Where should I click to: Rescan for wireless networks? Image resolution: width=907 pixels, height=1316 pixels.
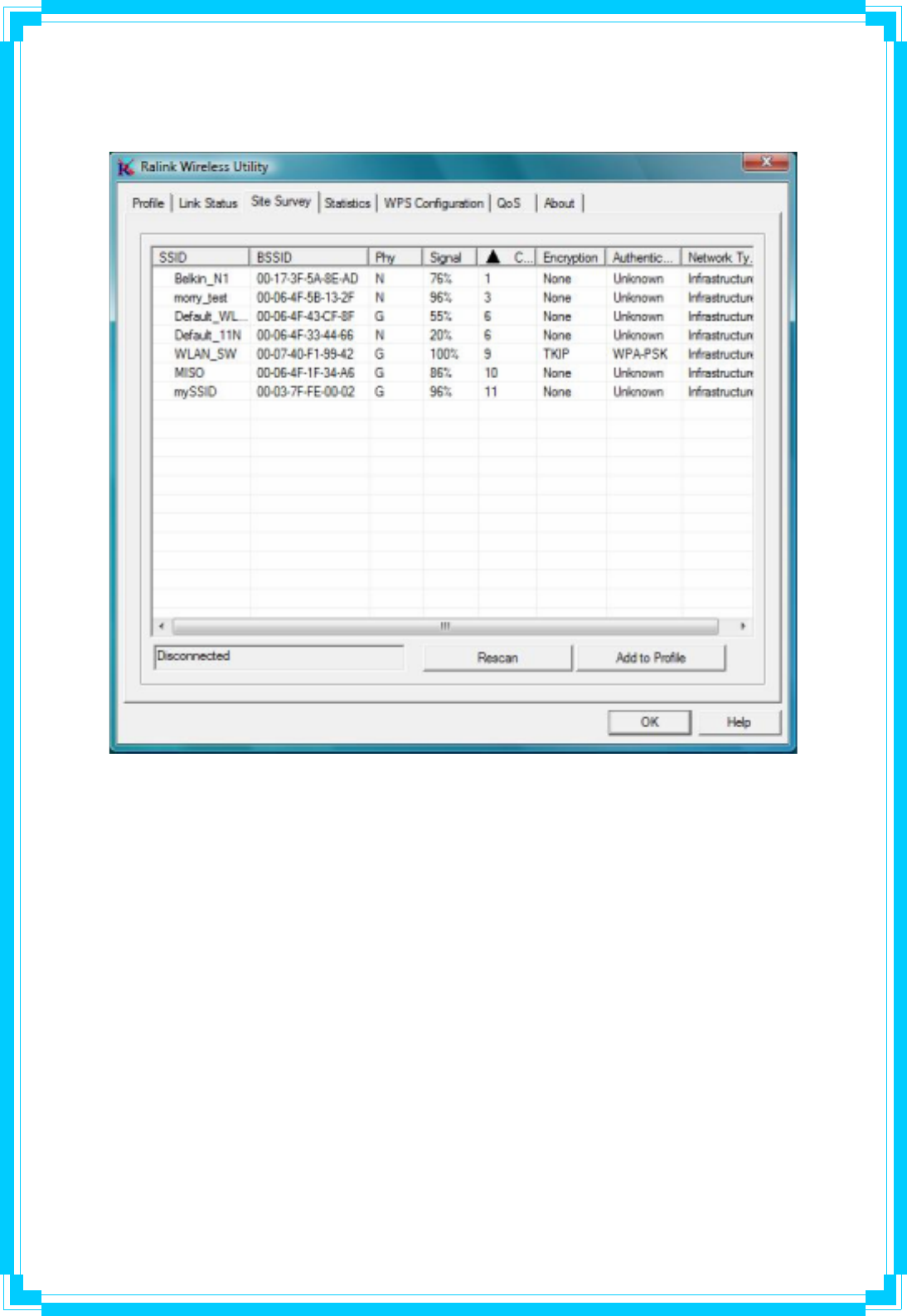point(497,658)
